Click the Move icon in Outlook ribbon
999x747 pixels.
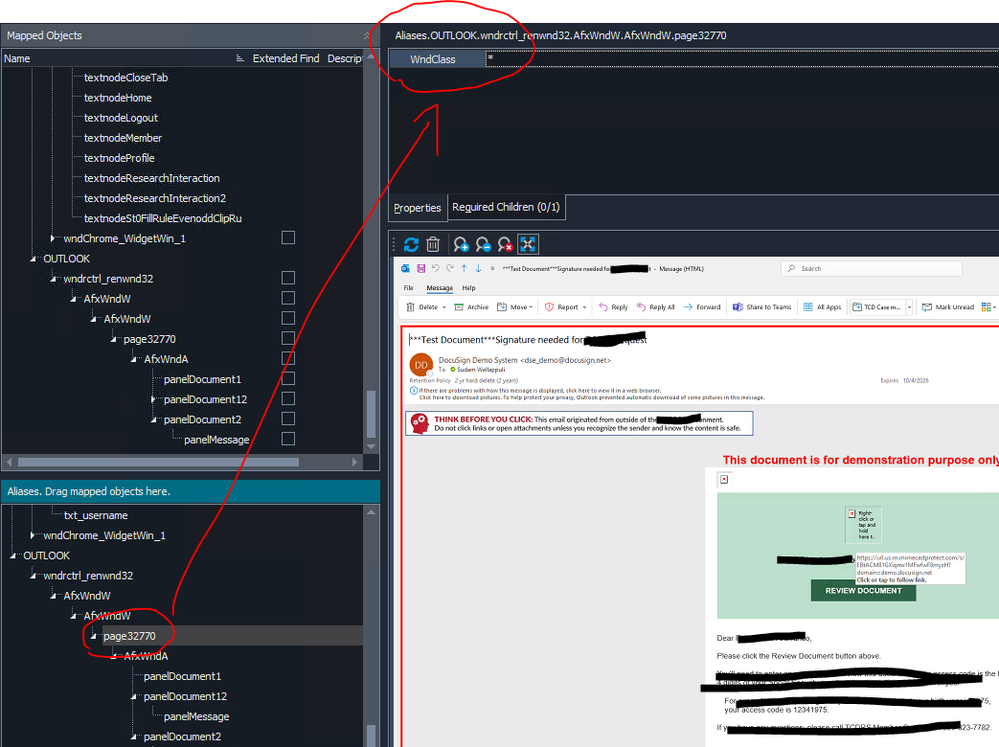click(x=502, y=307)
